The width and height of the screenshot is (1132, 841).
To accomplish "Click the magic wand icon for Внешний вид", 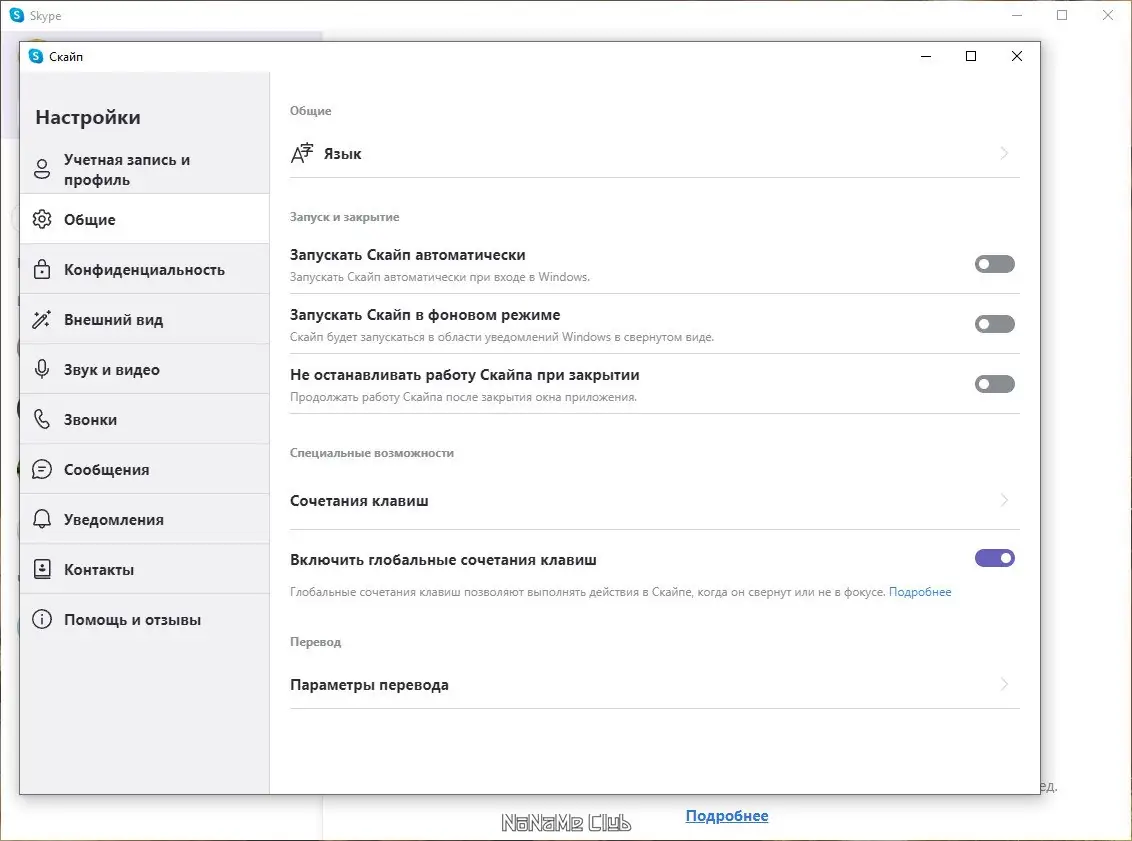I will click(x=42, y=320).
